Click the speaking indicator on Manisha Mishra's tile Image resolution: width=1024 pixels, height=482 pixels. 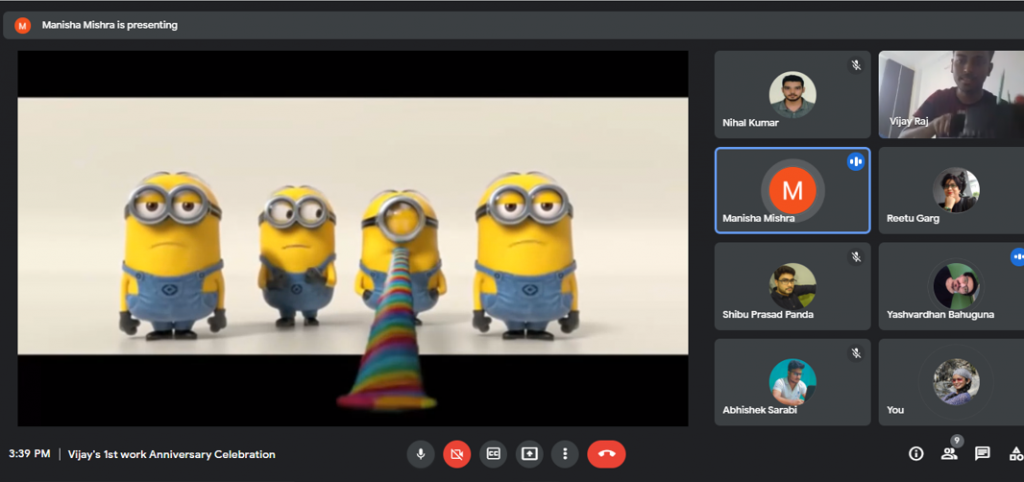856,161
